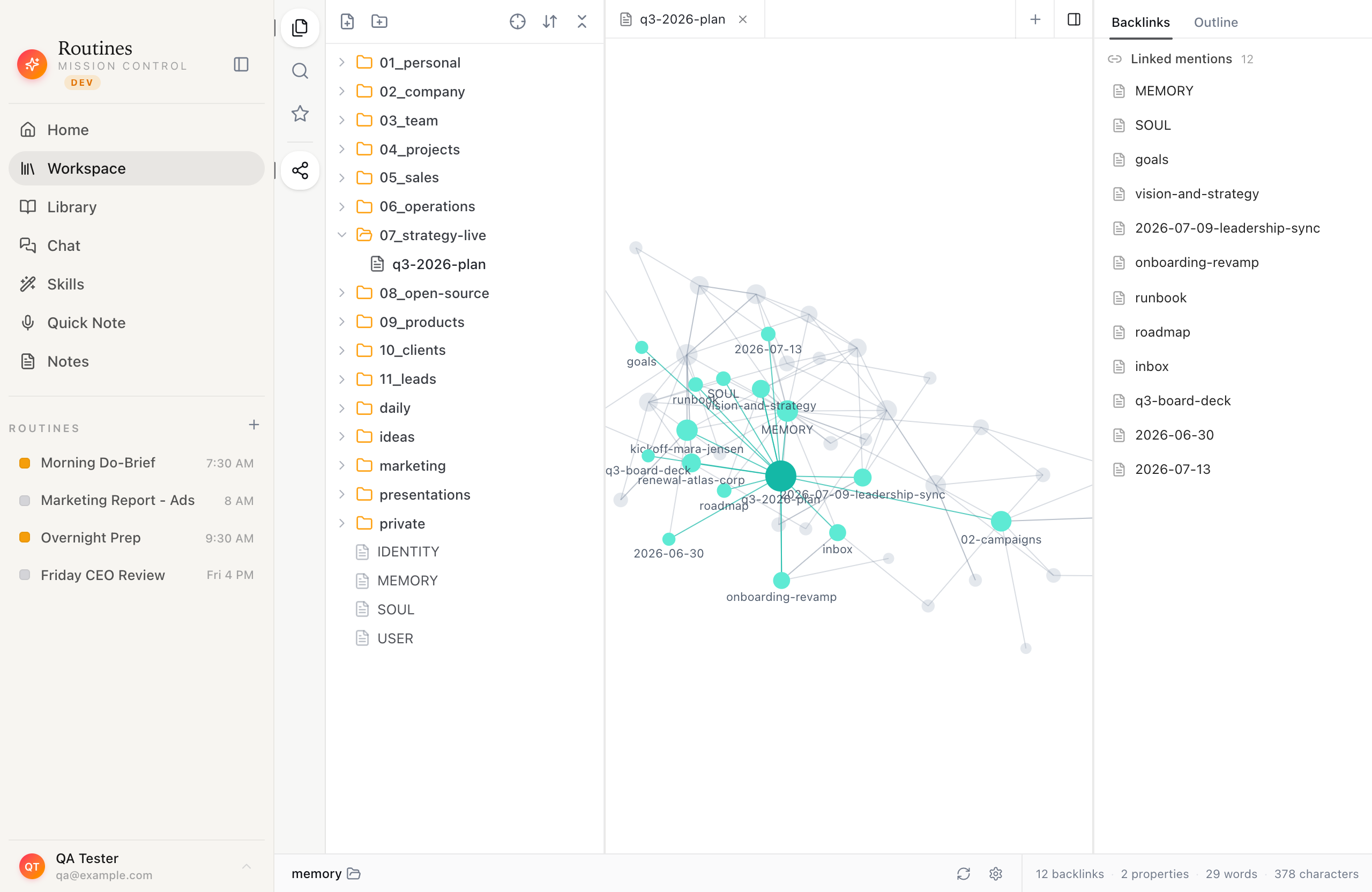This screenshot has height=892, width=1372.
Task: Click the onboarding-revamp graph node
Action: pos(781,580)
